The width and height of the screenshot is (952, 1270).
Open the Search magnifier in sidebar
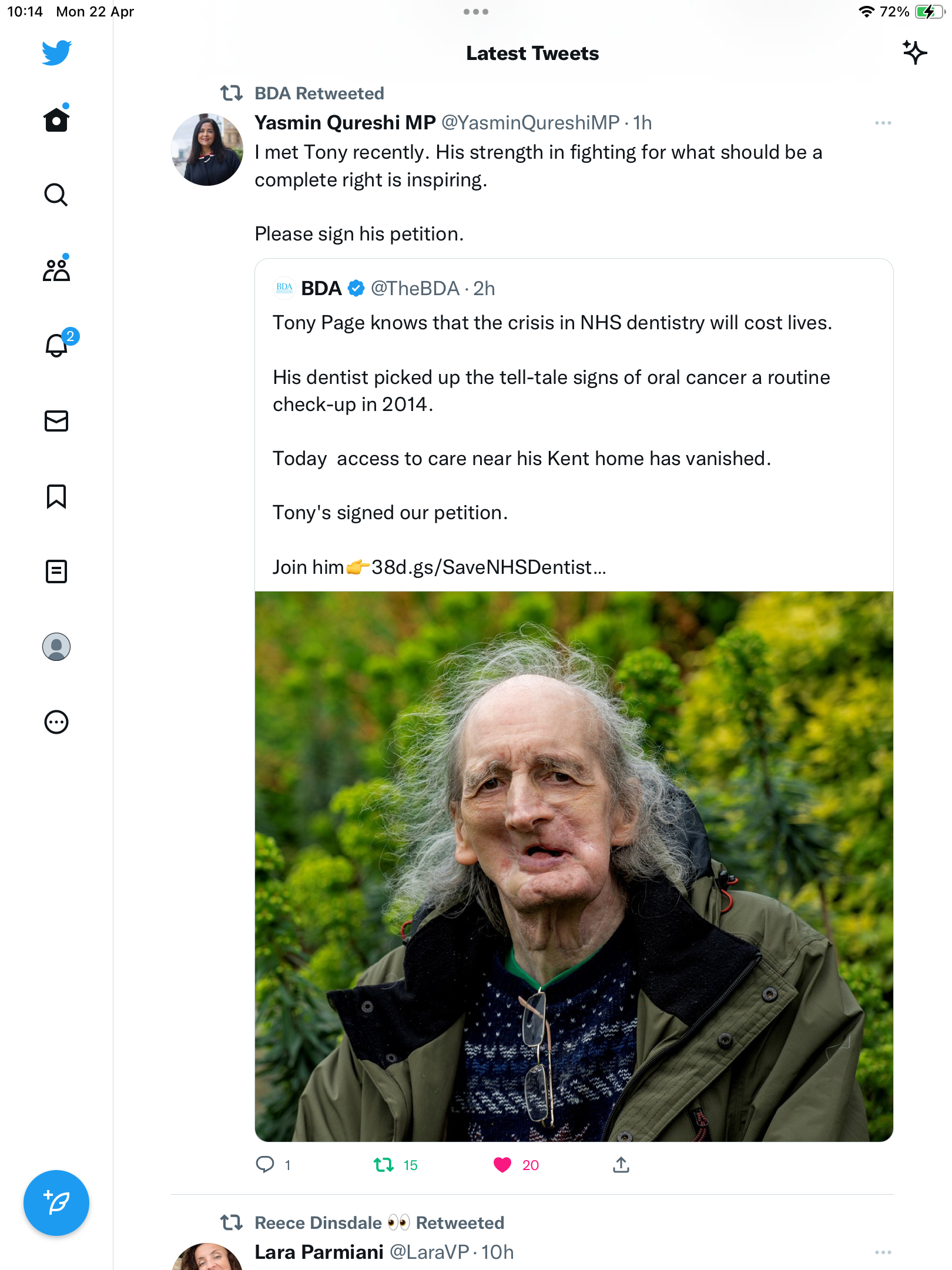[x=56, y=195]
